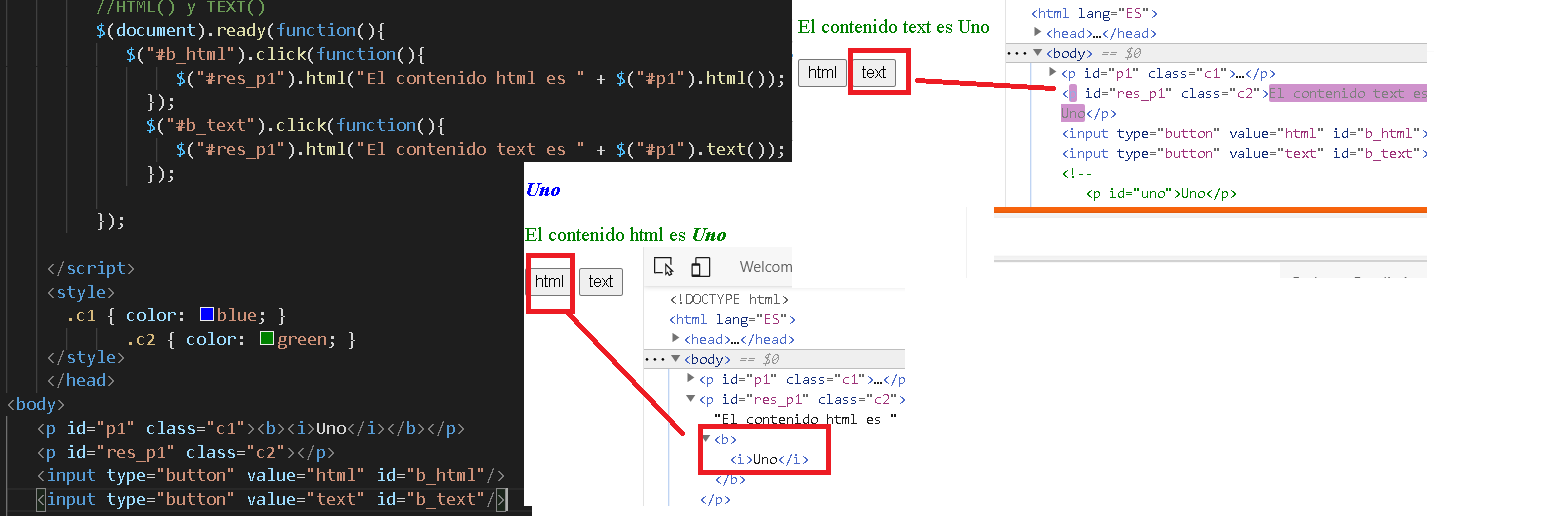
Task: Select the <i>Uno</i> element row
Action: [769, 459]
